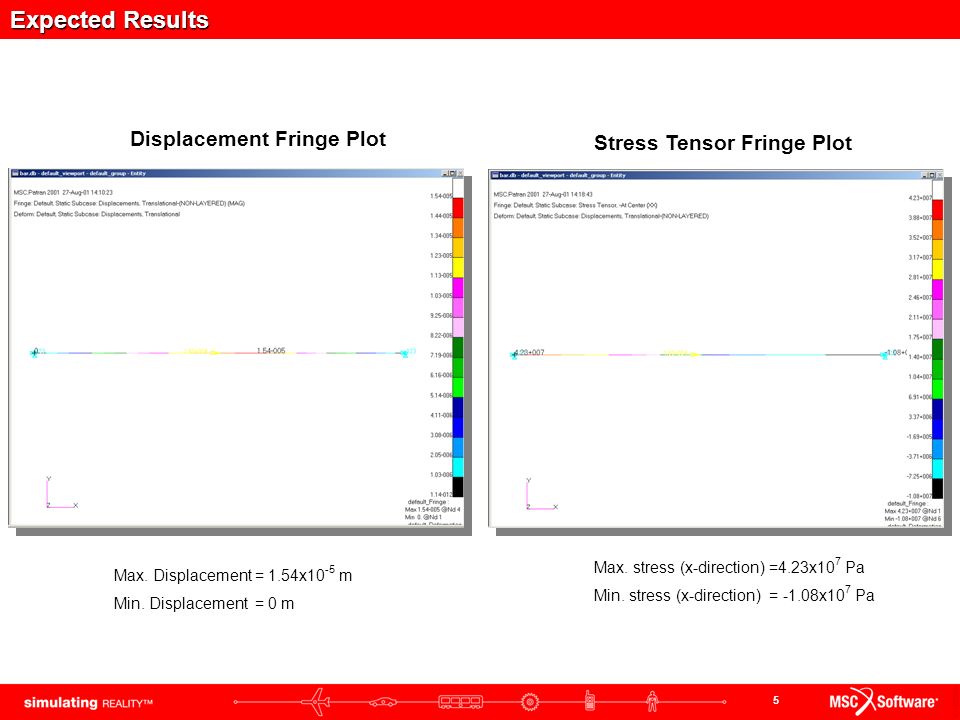Click the 'Min -1.08+007 @Nd 6' text
960x720 pixels.
pos(913,519)
